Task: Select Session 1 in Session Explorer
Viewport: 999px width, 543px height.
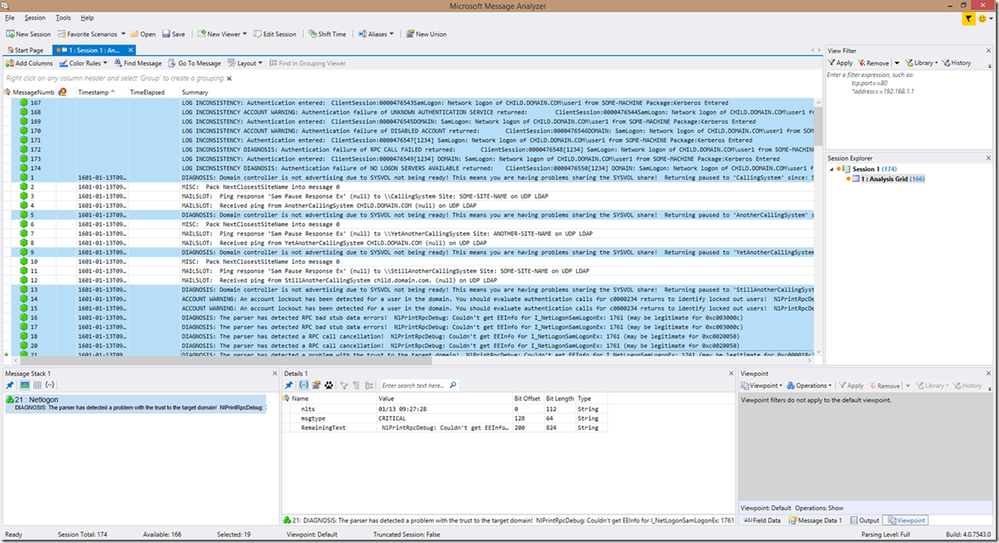Action: (873, 169)
